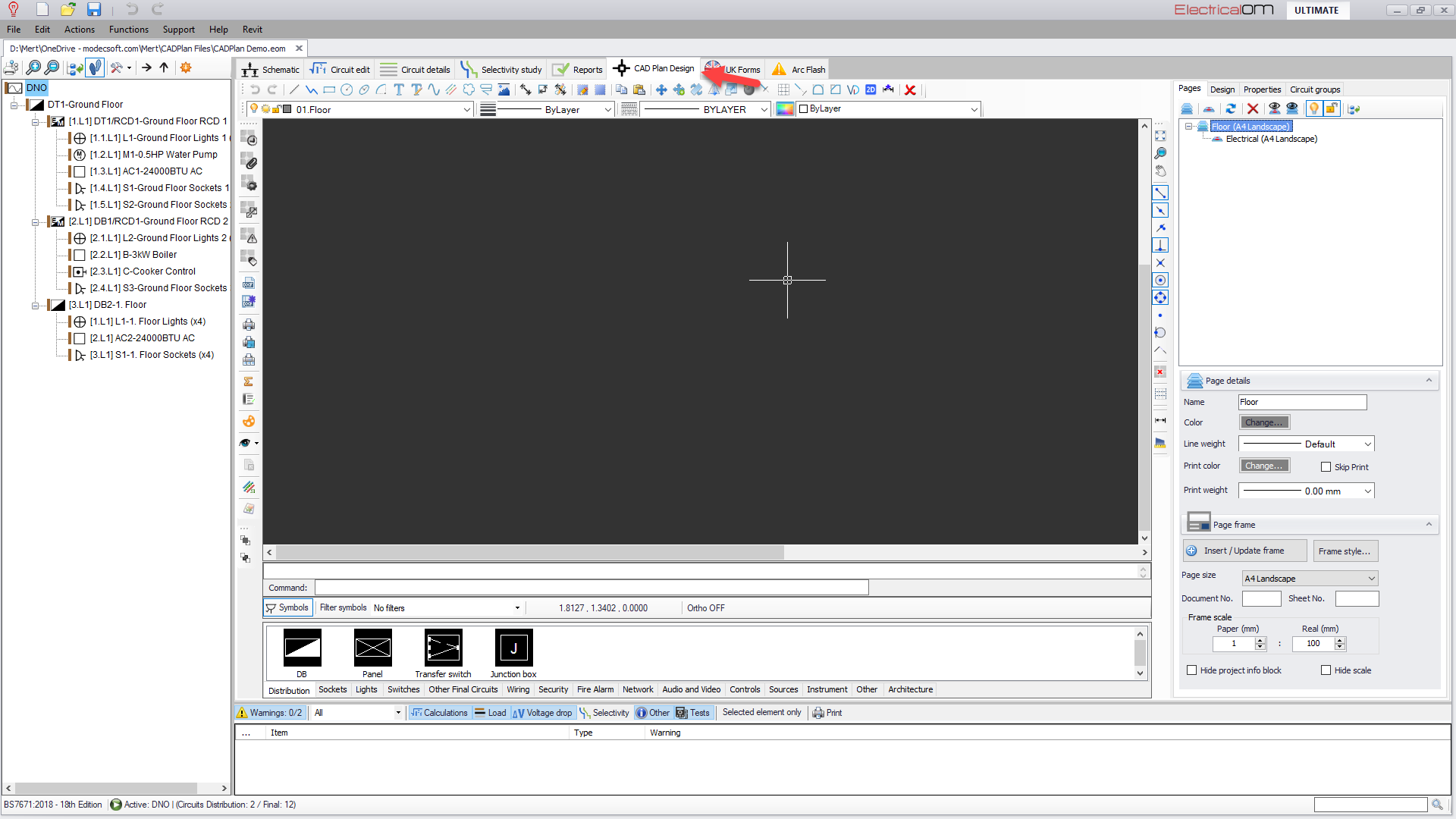The width and height of the screenshot is (1456, 819).
Task: Open the BYLAYER linetype dropdown
Action: (764, 110)
